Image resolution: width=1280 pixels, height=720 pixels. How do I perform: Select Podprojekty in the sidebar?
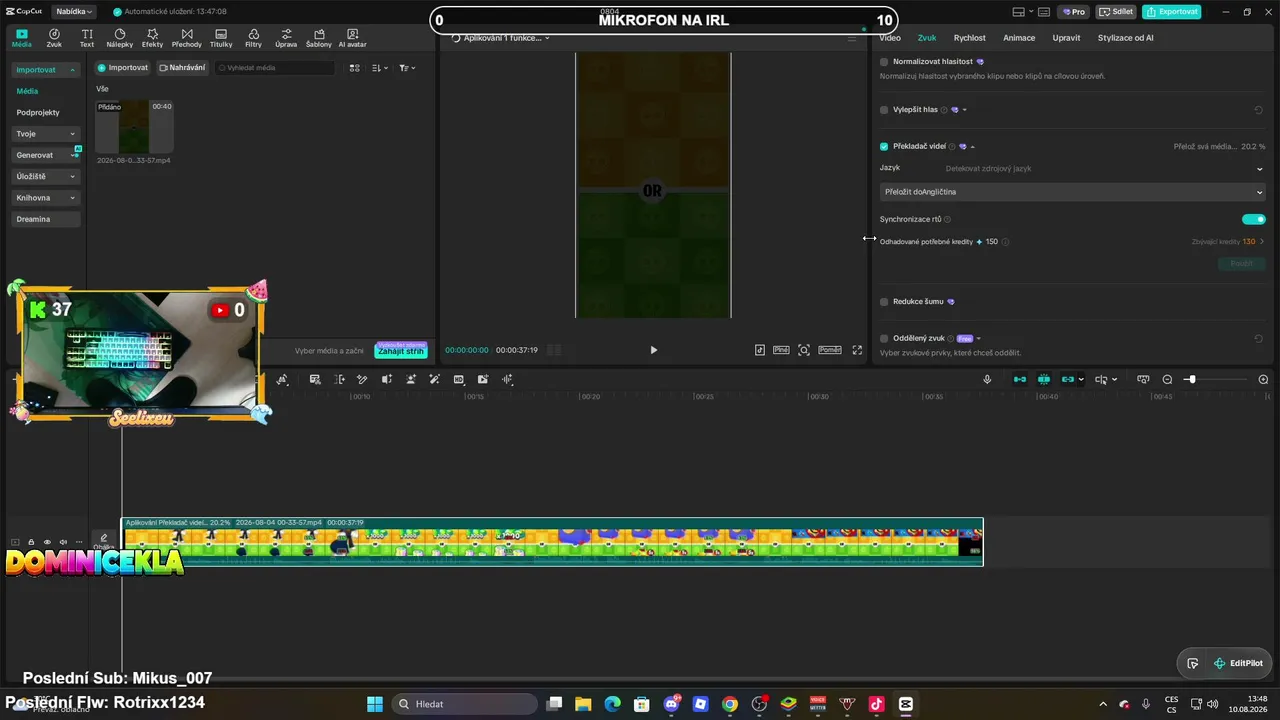38,113
